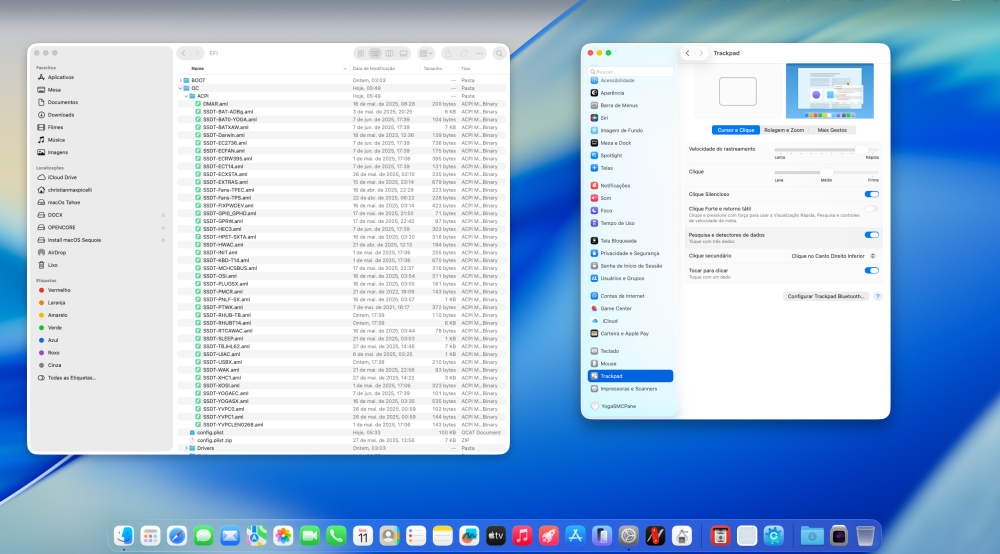The image size is (1000, 554).
Task: Collapse the OC folder
Action: coord(180,88)
